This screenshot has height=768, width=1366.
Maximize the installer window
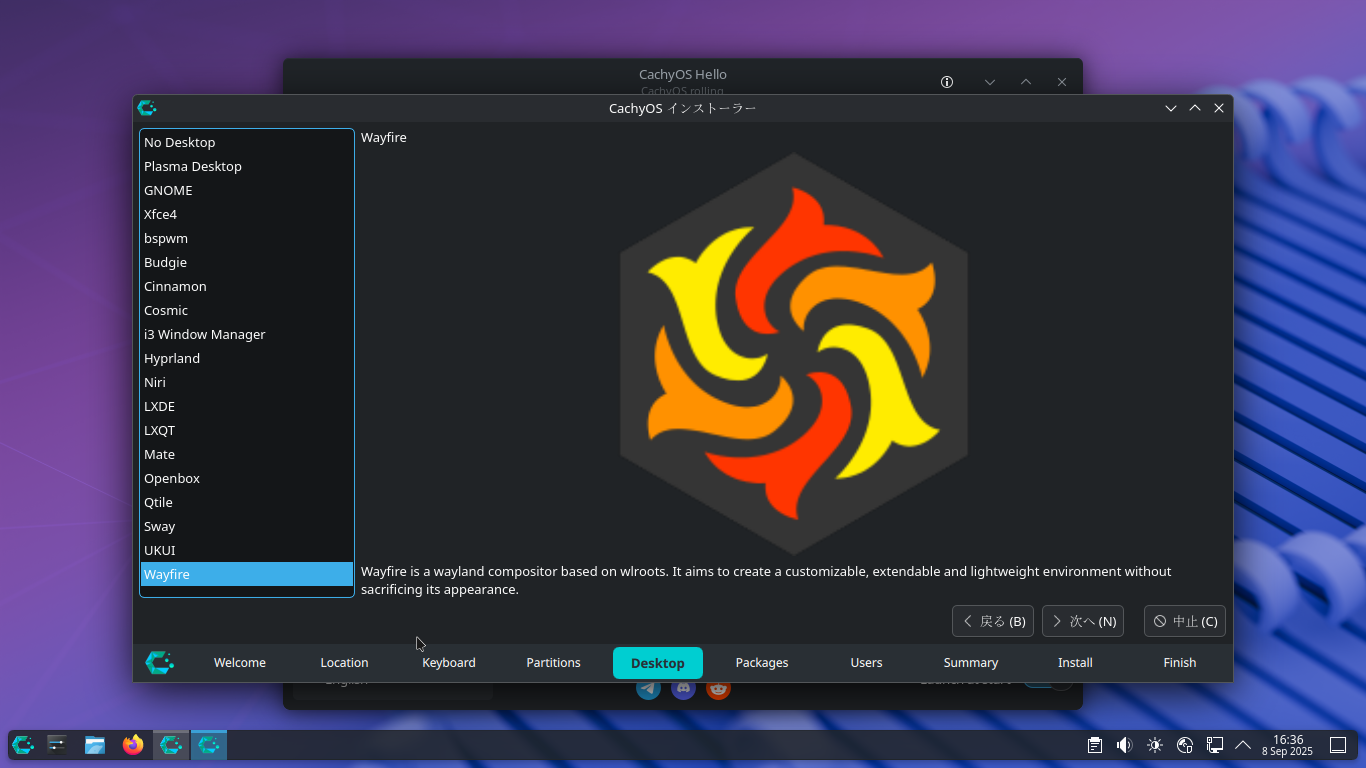[1195, 108]
